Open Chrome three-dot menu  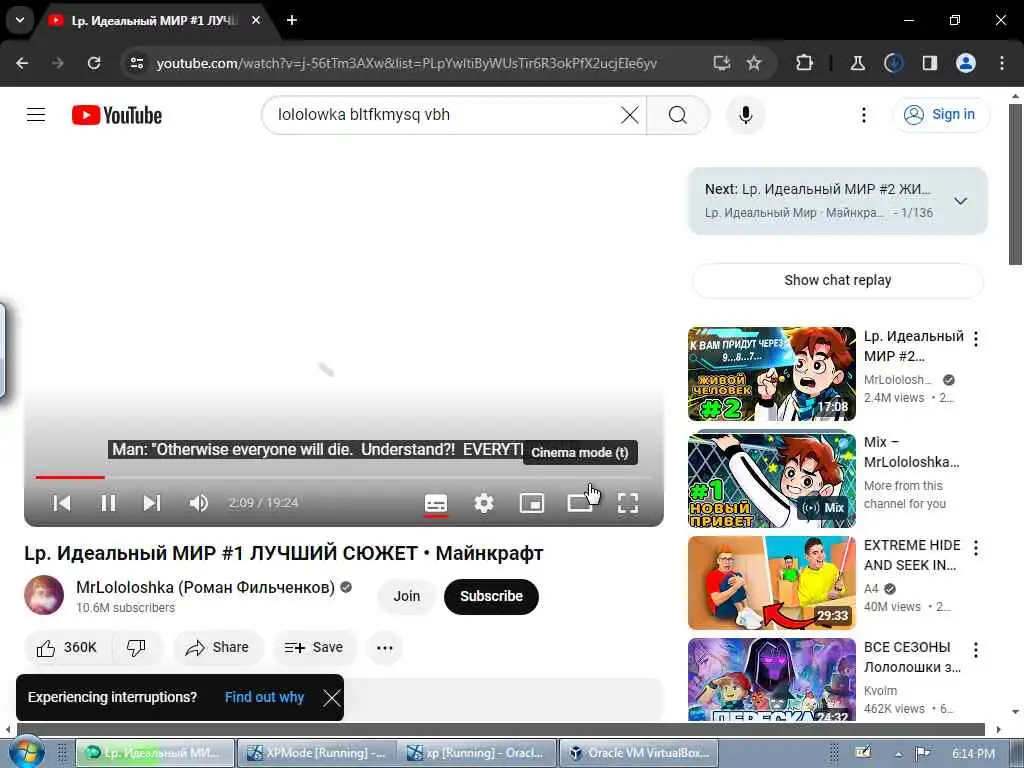(x=1002, y=63)
